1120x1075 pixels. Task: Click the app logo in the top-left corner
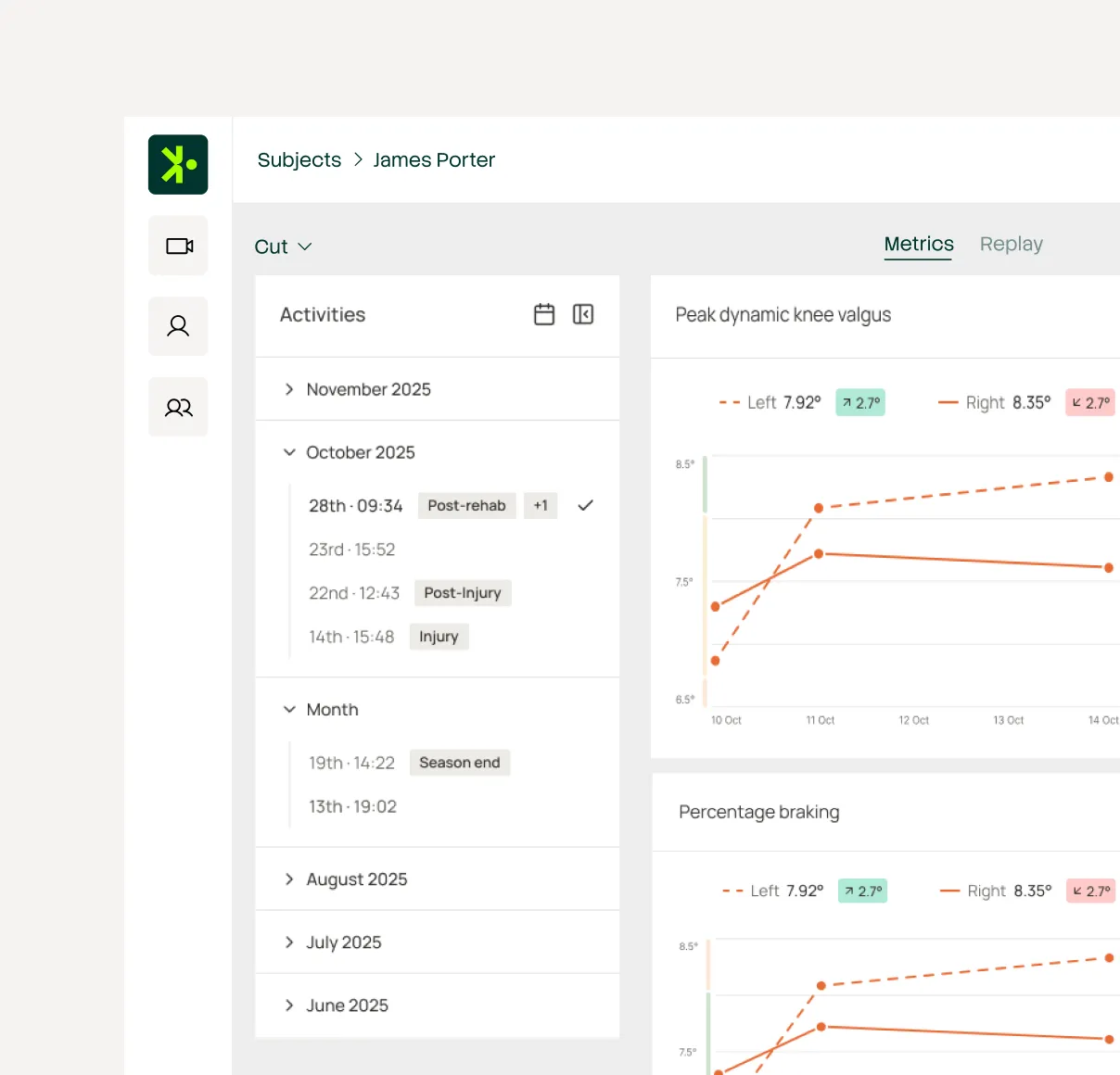tap(177, 164)
